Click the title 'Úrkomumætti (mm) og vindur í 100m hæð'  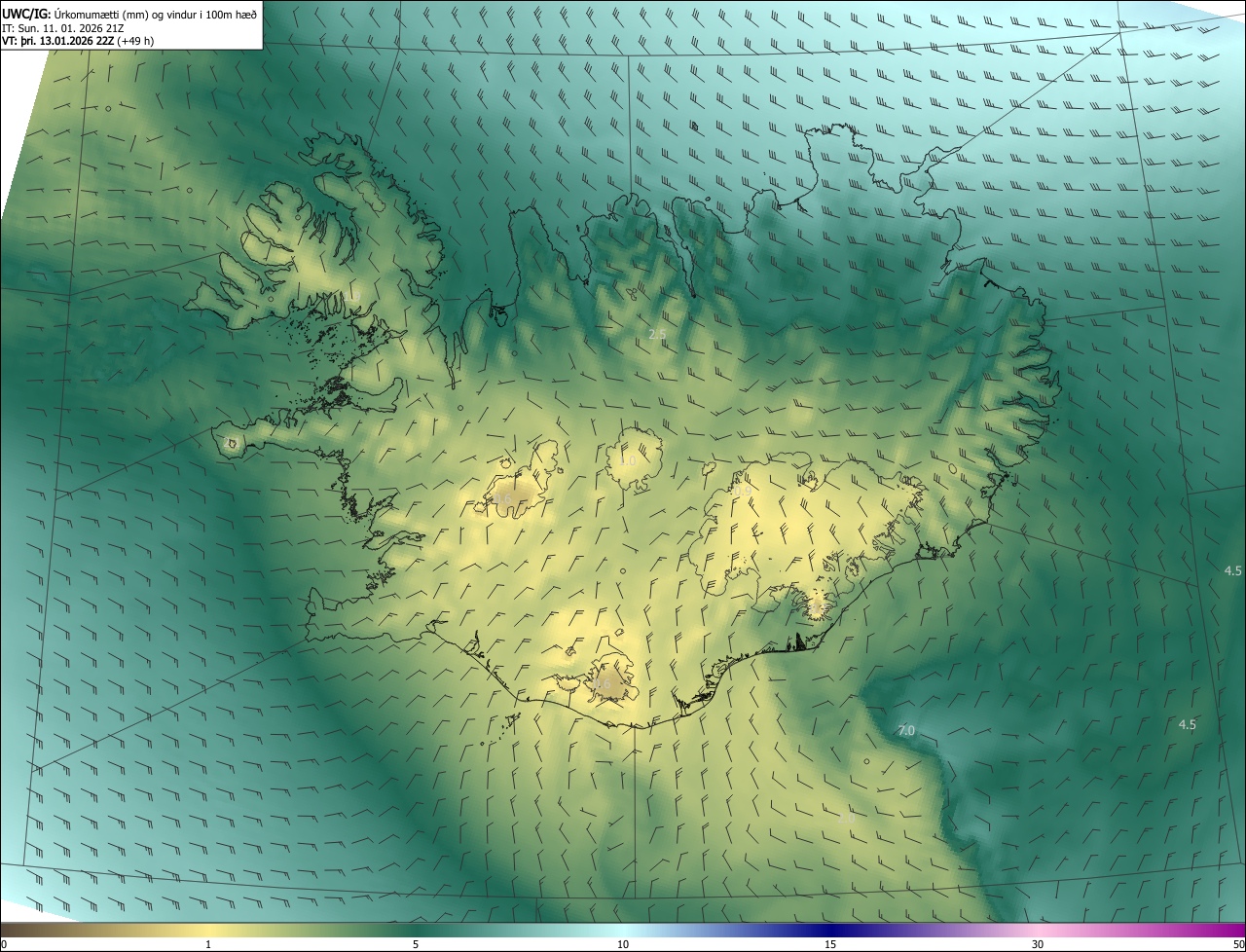tap(156, 14)
